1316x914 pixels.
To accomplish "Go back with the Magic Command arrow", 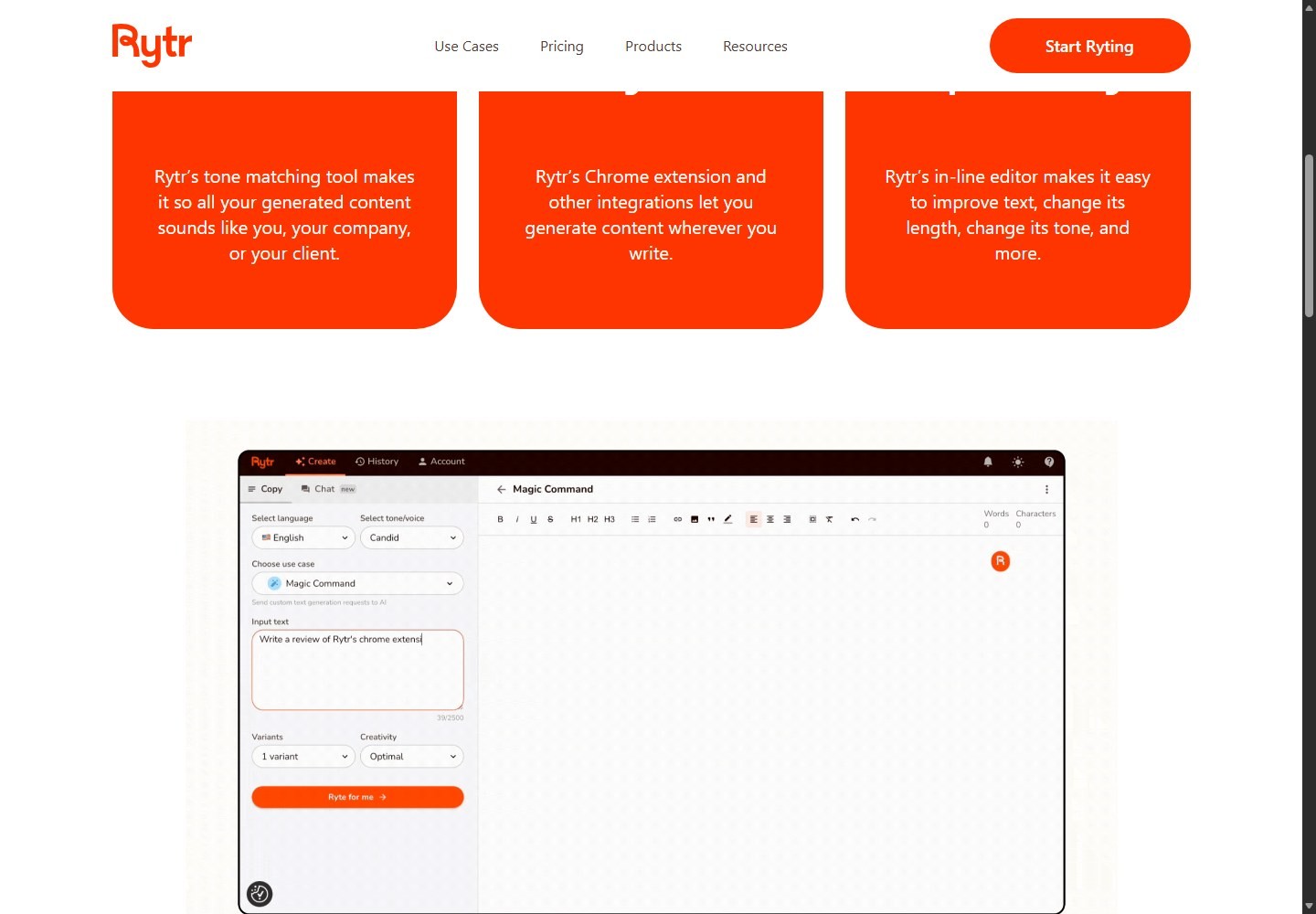I will [501, 490].
